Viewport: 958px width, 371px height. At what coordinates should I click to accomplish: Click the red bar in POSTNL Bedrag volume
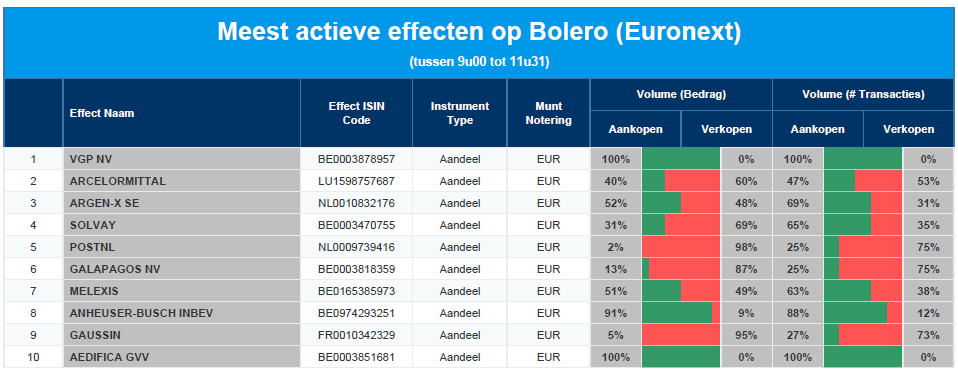[682, 247]
